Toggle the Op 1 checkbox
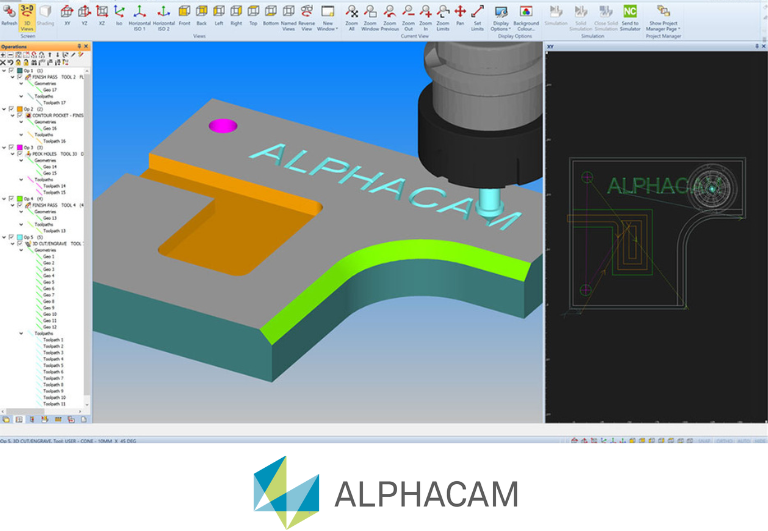The height and width of the screenshot is (531, 768). pos(11,71)
